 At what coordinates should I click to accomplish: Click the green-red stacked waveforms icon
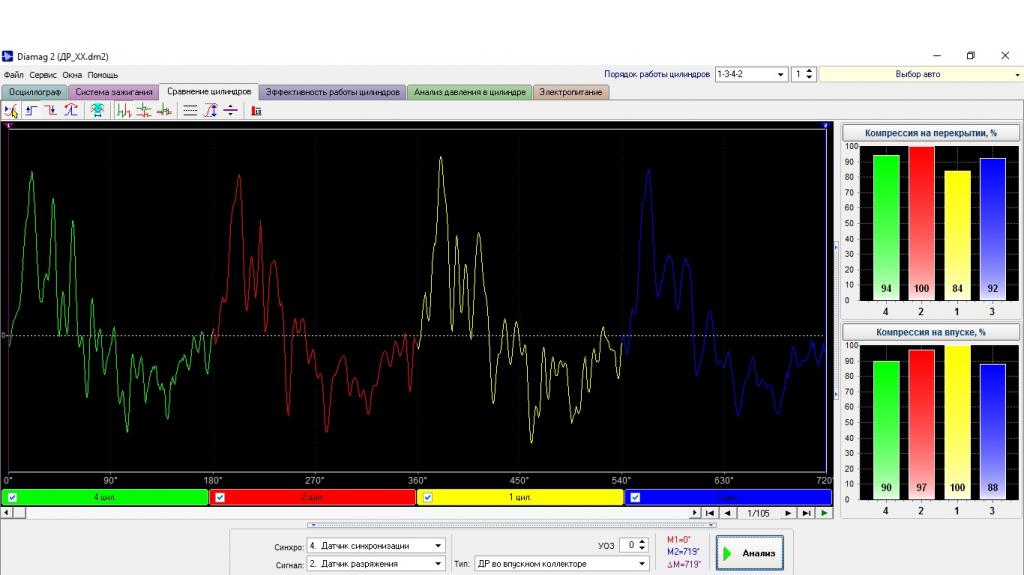(144, 110)
